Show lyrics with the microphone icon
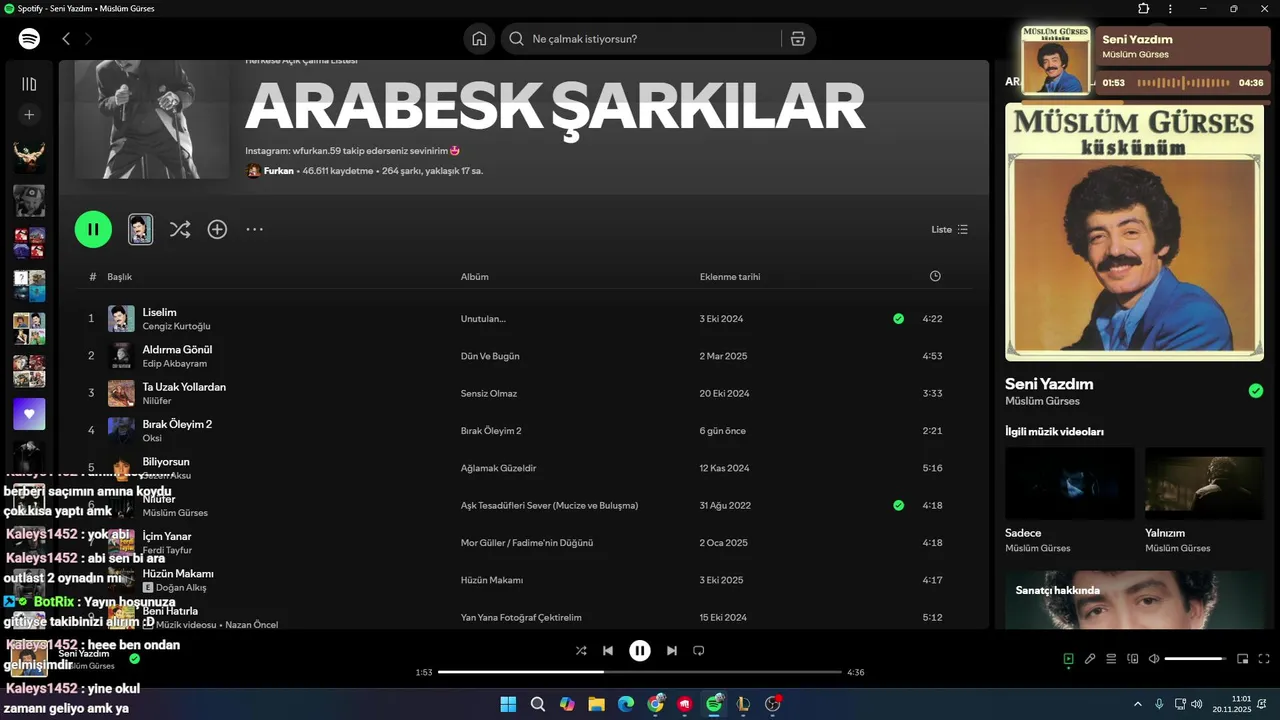This screenshot has height=720, width=1280. 1090,659
